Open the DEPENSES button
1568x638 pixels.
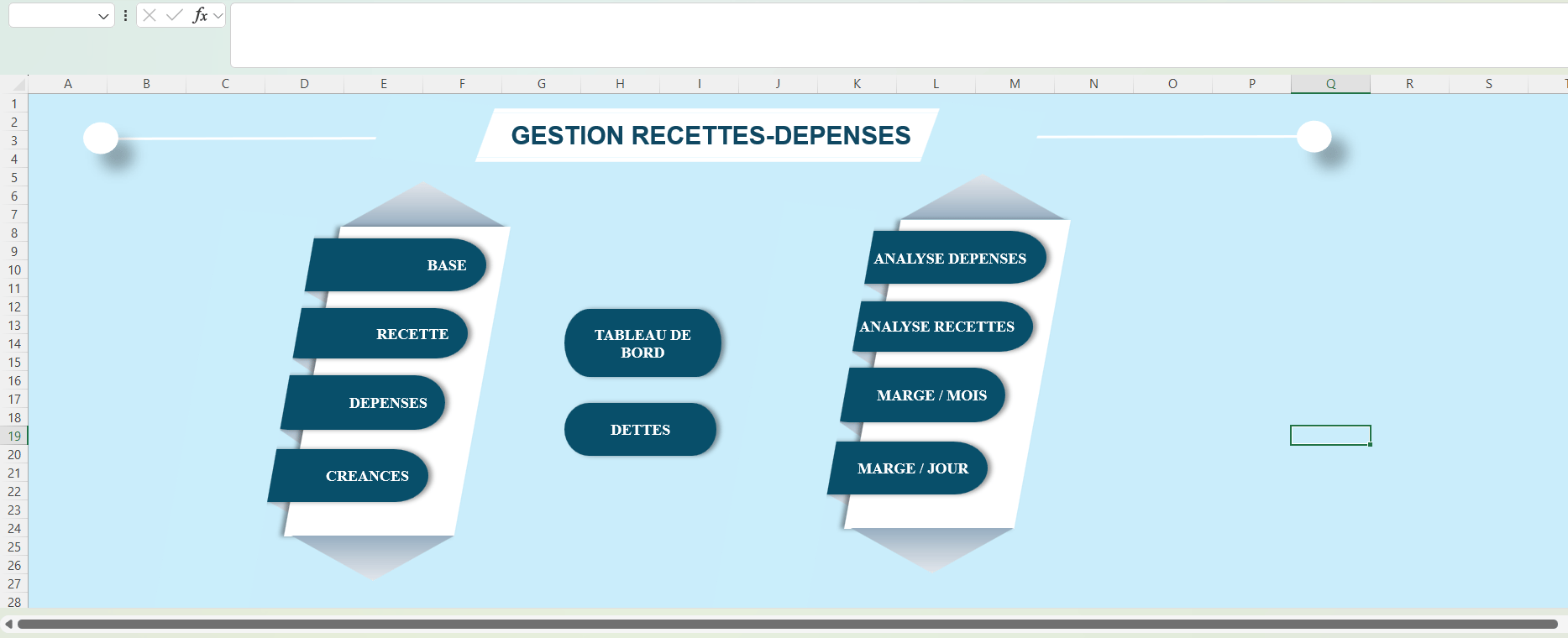tap(364, 402)
